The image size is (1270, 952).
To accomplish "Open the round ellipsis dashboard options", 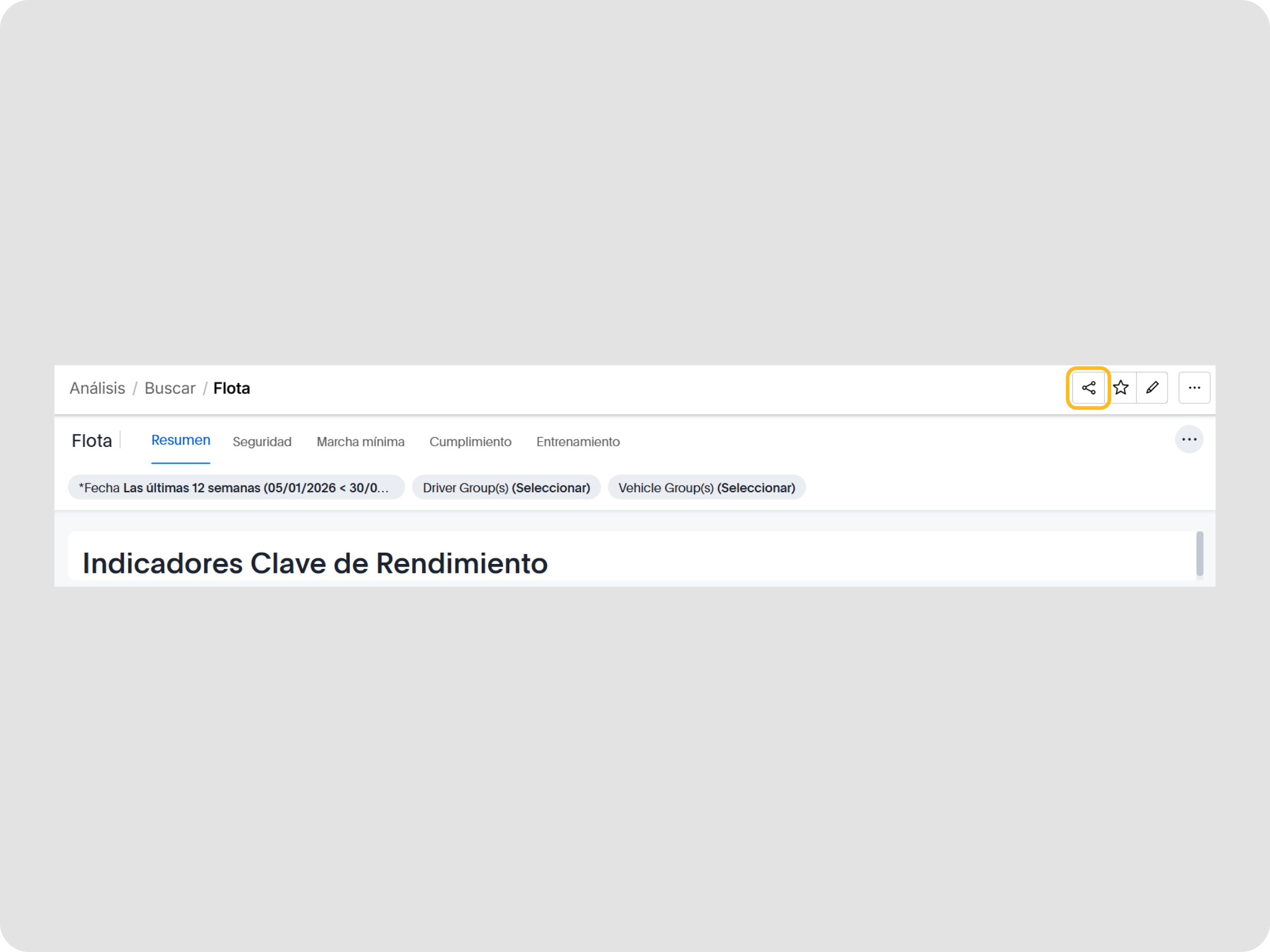I will (x=1188, y=440).
